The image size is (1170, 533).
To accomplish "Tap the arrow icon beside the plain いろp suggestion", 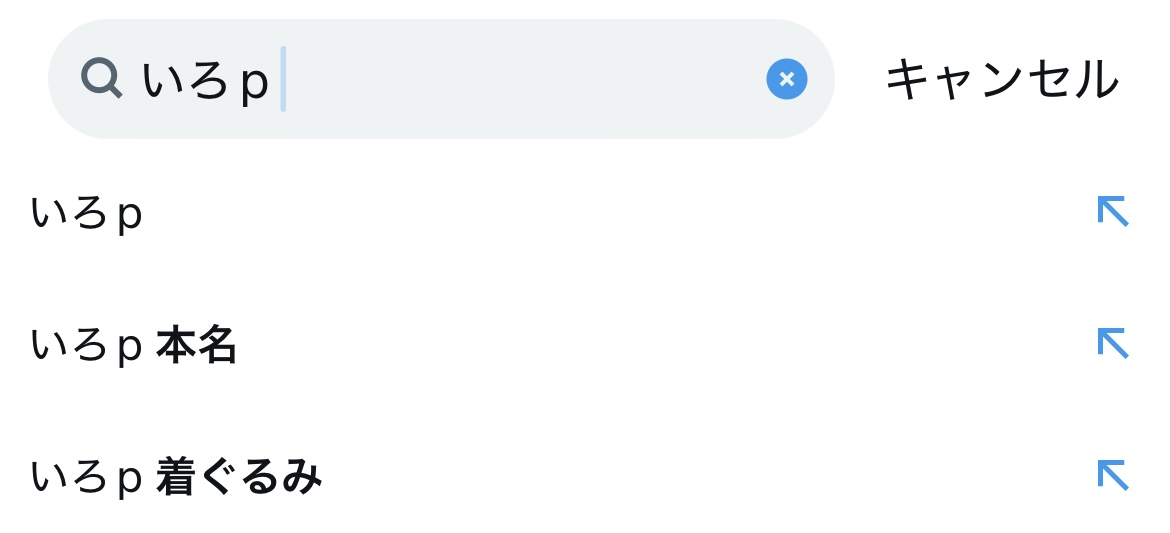I will [x=1112, y=212].
